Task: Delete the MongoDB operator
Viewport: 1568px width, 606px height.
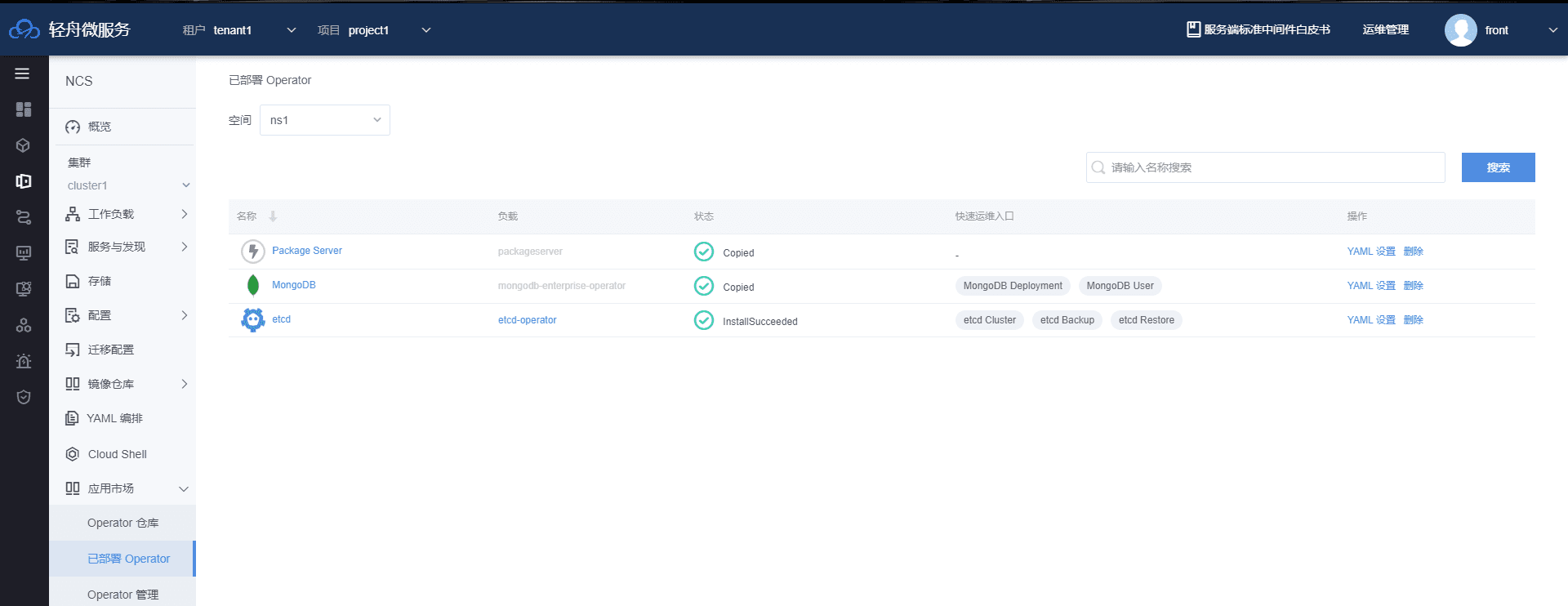Action: pos(1413,286)
